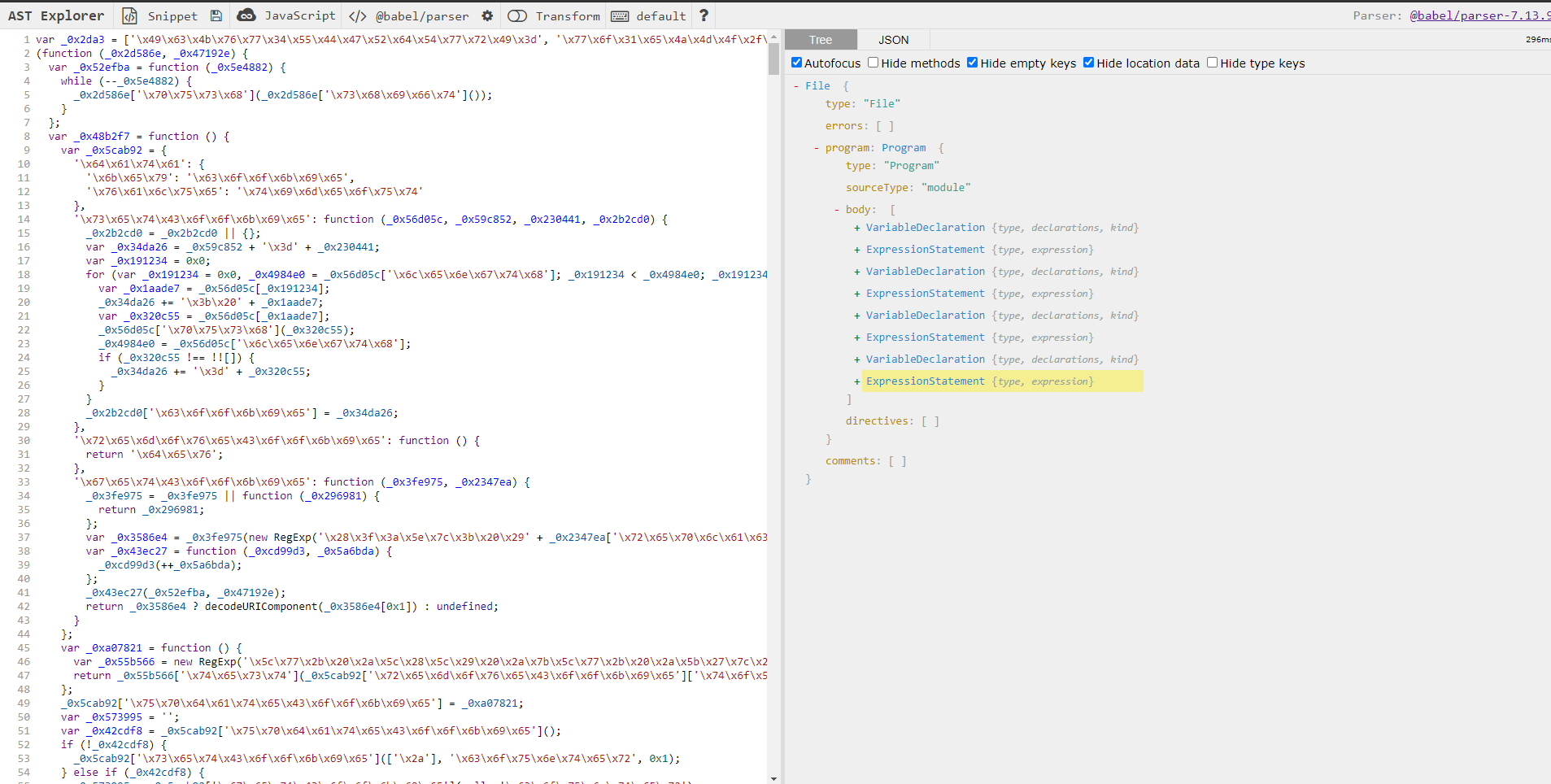
Task: Click code line 8 with _0x48b2f7
Action: click(x=138, y=137)
